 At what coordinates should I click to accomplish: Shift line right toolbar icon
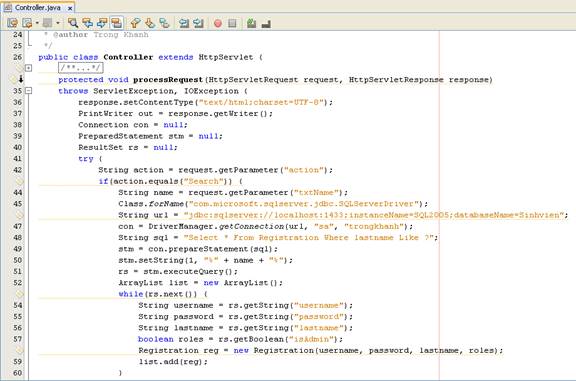(x=198, y=23)
